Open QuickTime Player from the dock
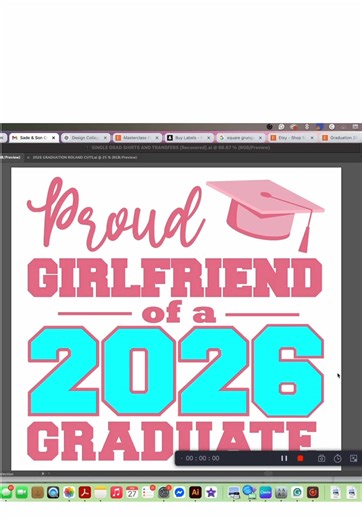 coord(53,492)
